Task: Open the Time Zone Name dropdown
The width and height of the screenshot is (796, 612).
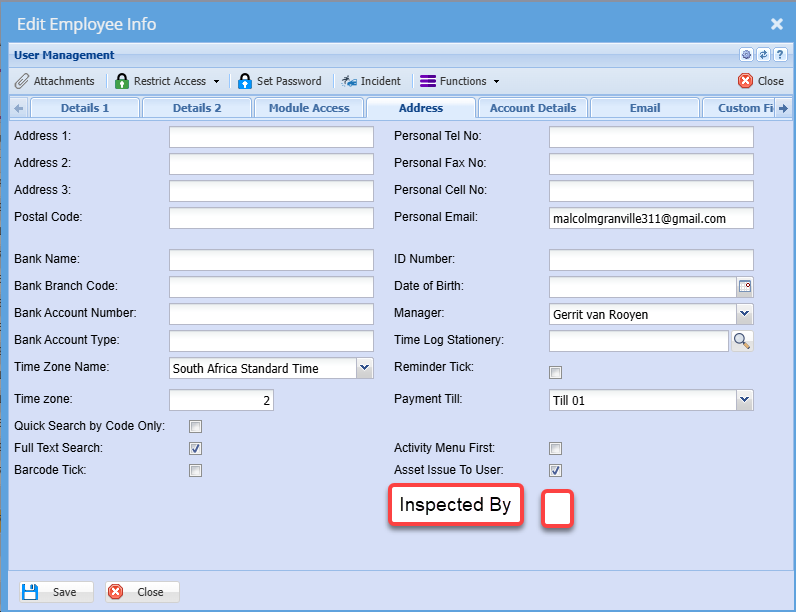Action: 364,368
